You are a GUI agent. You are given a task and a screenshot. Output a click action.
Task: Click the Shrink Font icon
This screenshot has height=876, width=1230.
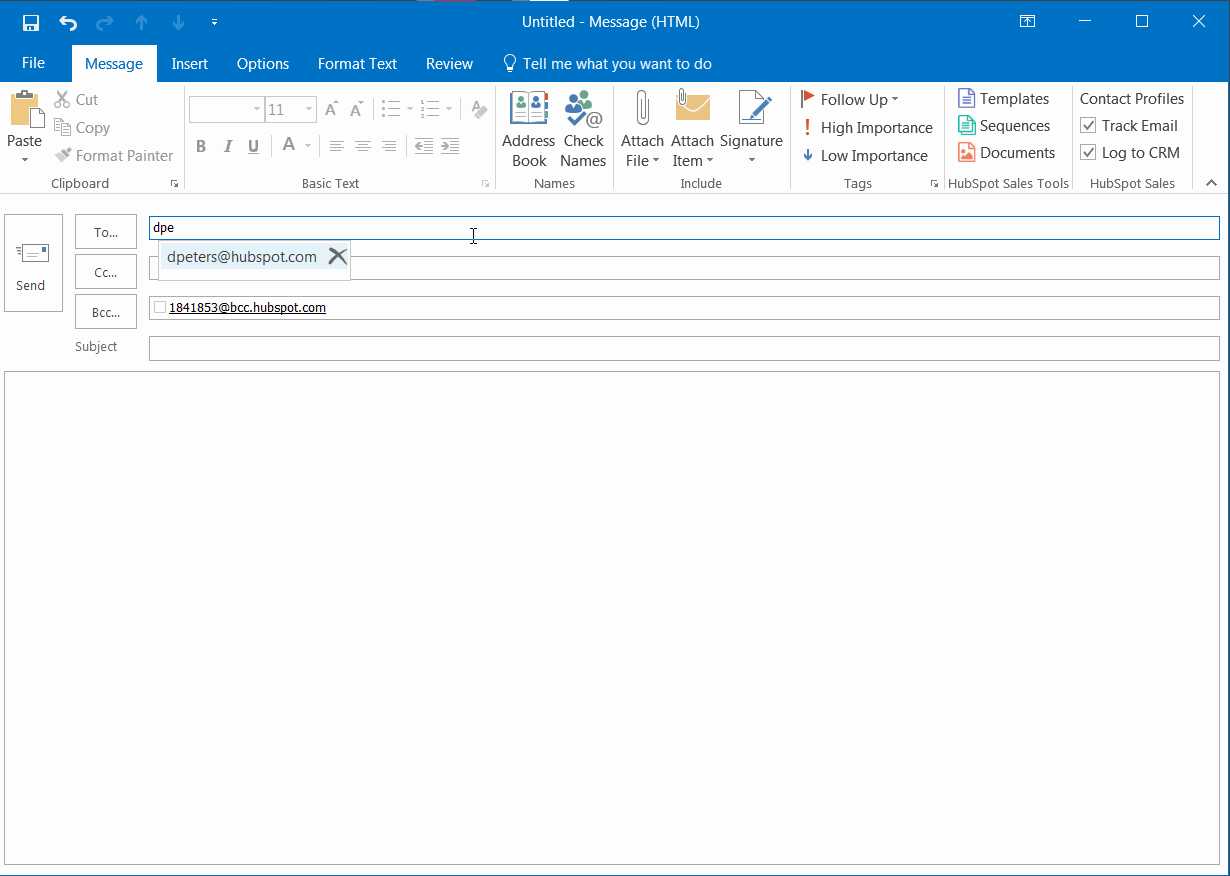coord(356,109)
